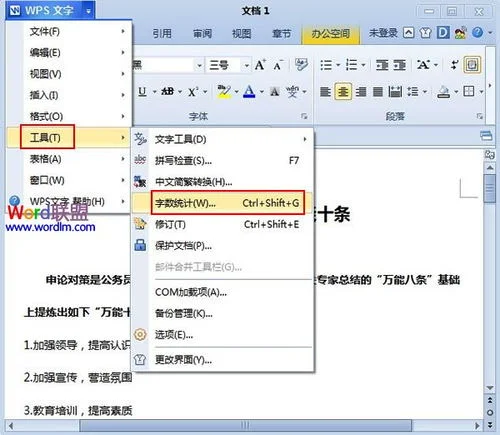500x435 pixels.
Task: Open the WPS 文字 title dropdown arrow
Action: coord(88,11)
